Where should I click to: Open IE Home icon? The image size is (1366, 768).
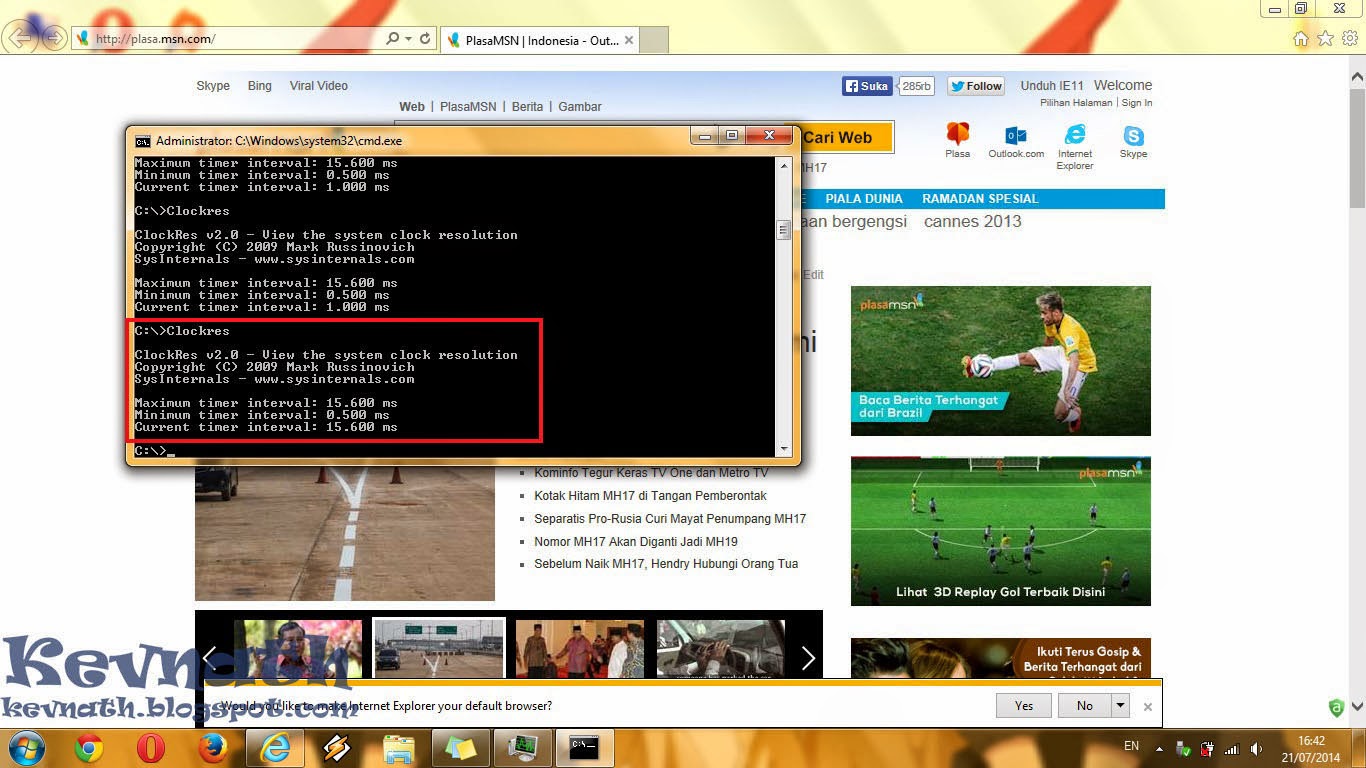click(1300, 39)
